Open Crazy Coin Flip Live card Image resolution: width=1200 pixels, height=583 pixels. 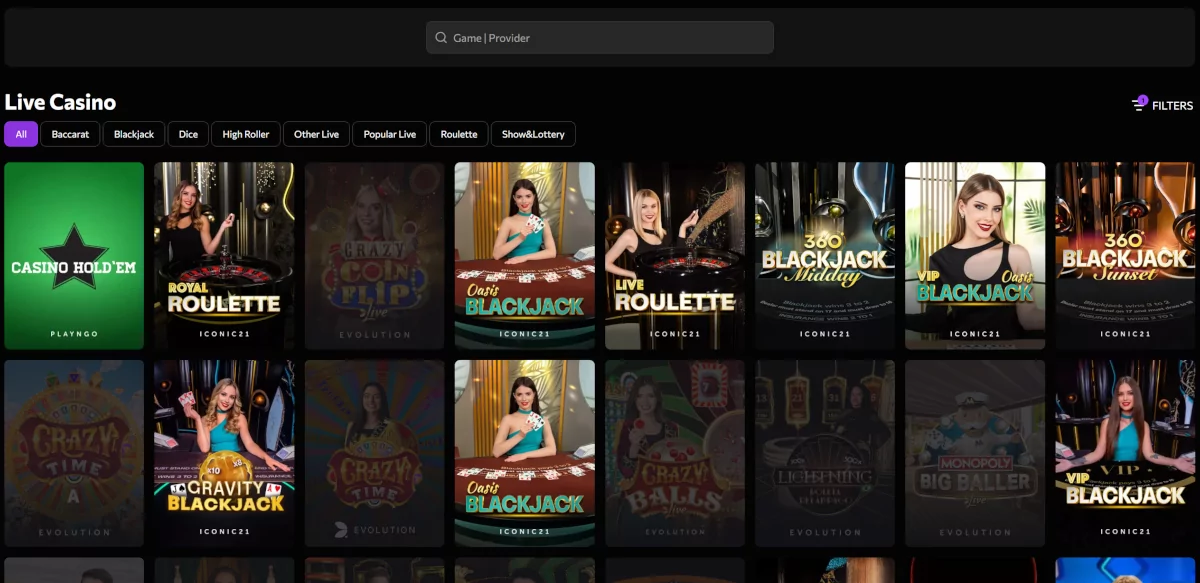tap(374, 255)
